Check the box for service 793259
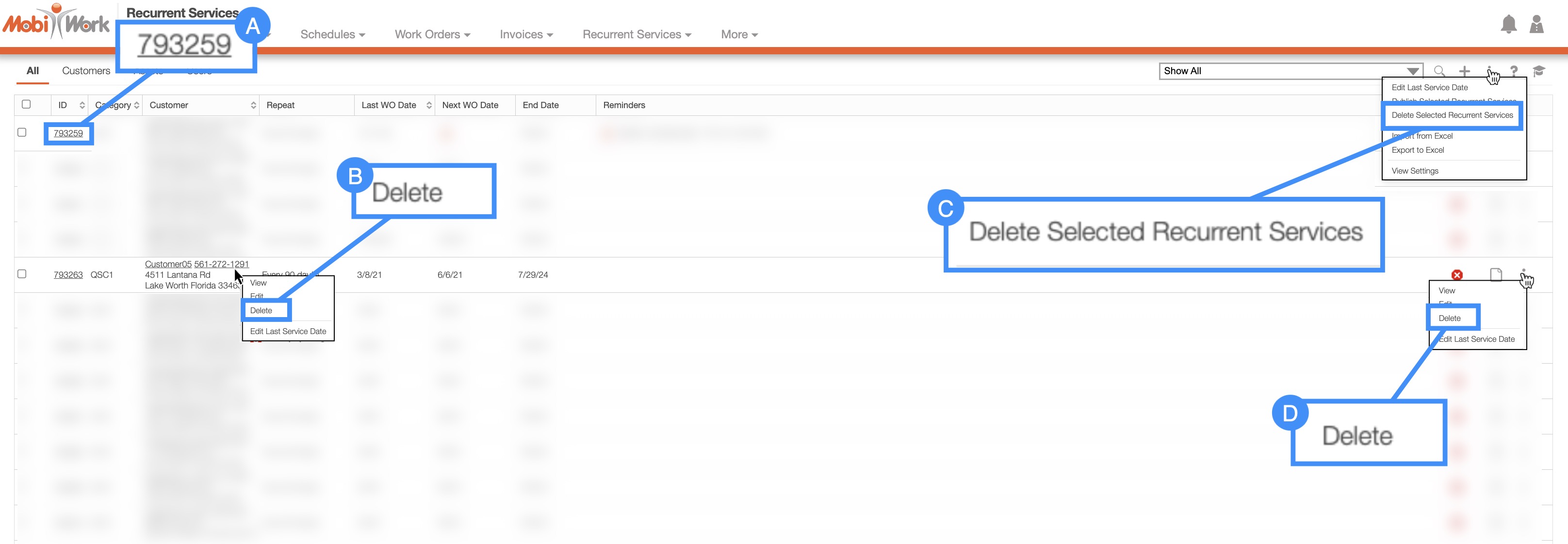Viewport: 1568px width, 544px height. pos(22,132)
